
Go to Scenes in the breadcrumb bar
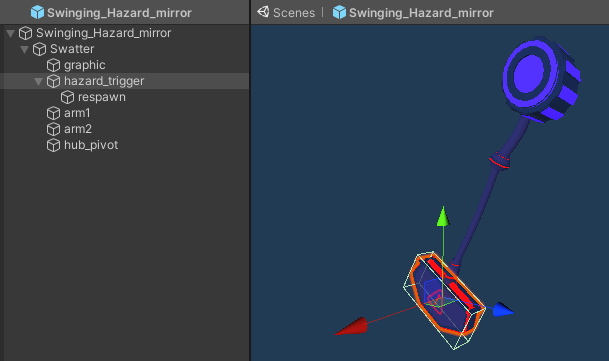coord(294,13)
